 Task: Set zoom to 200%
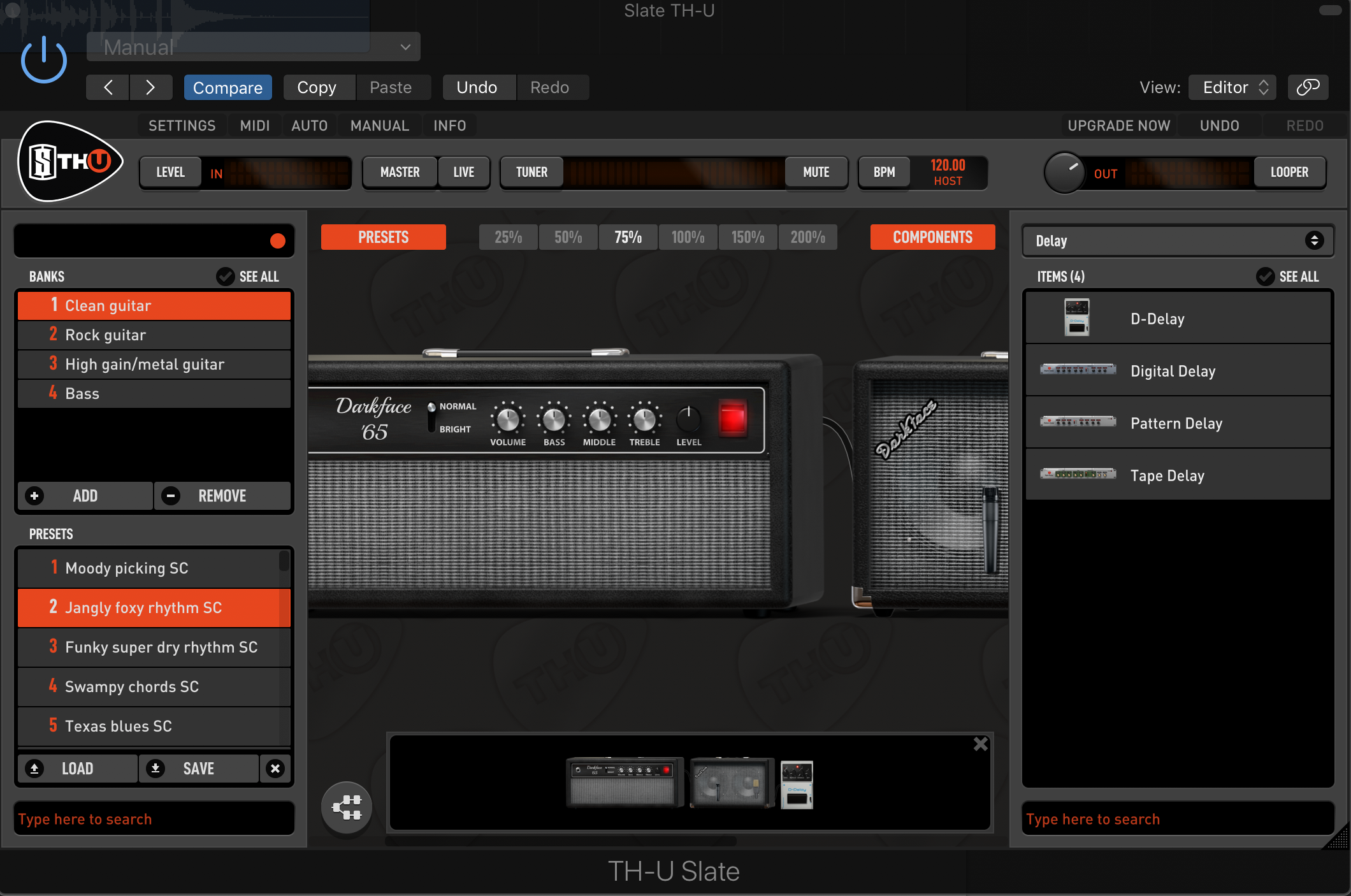[808, 237]
